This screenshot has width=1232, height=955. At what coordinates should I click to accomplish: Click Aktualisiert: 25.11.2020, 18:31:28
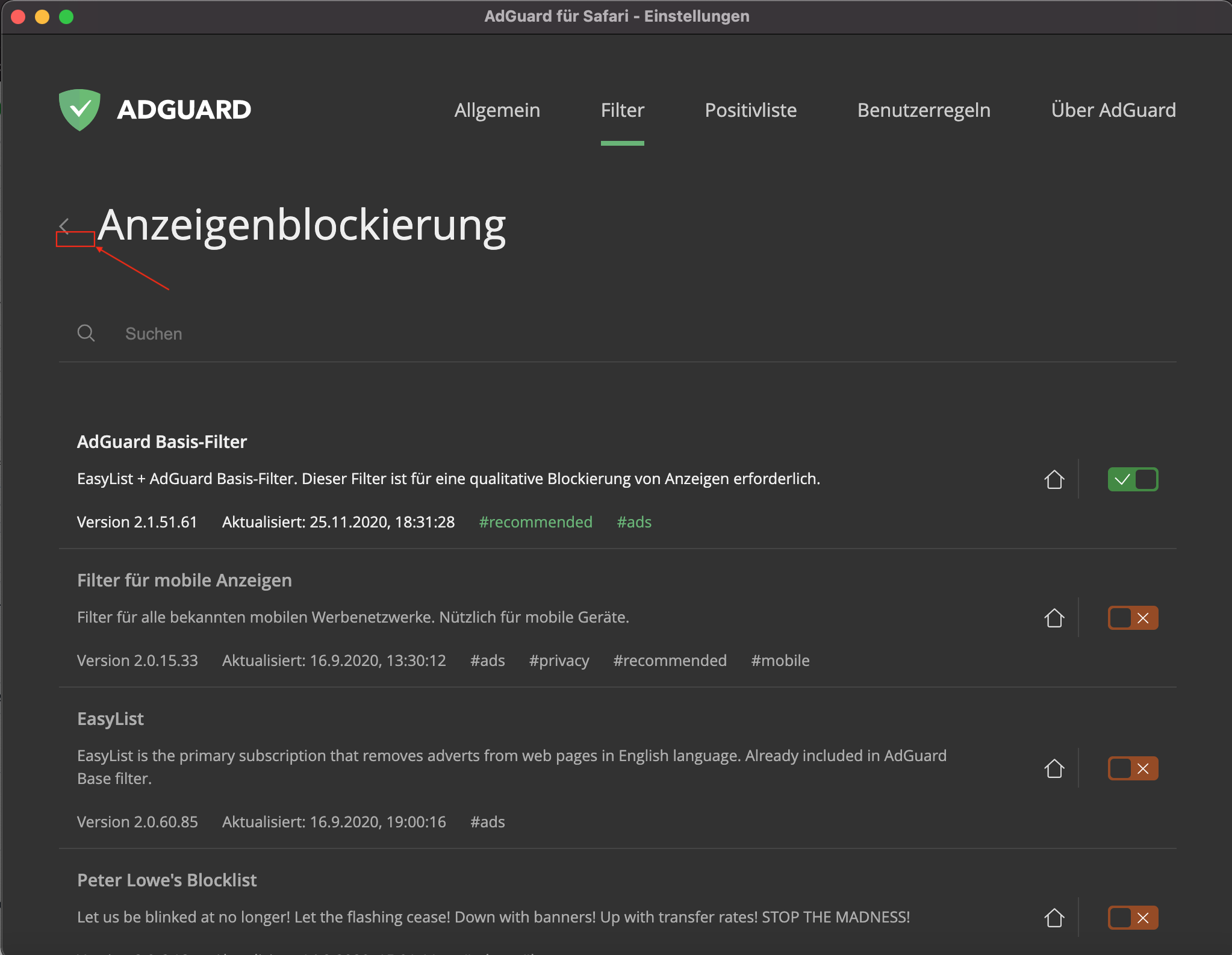338,522
